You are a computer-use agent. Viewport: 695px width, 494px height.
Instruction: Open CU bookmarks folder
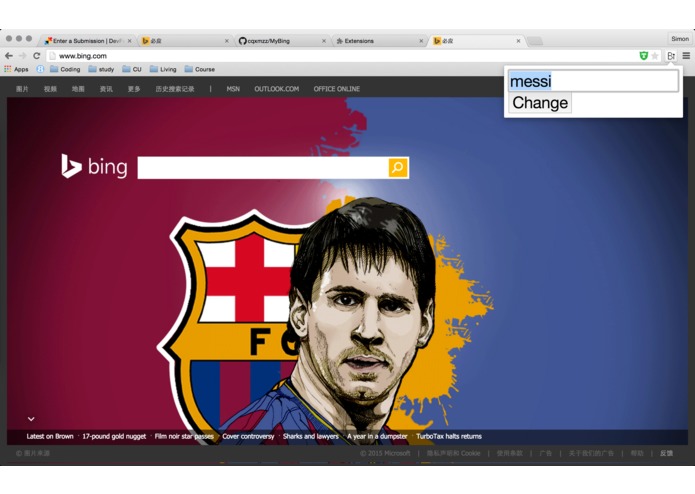pyautogui.click(x=132, y=69)
